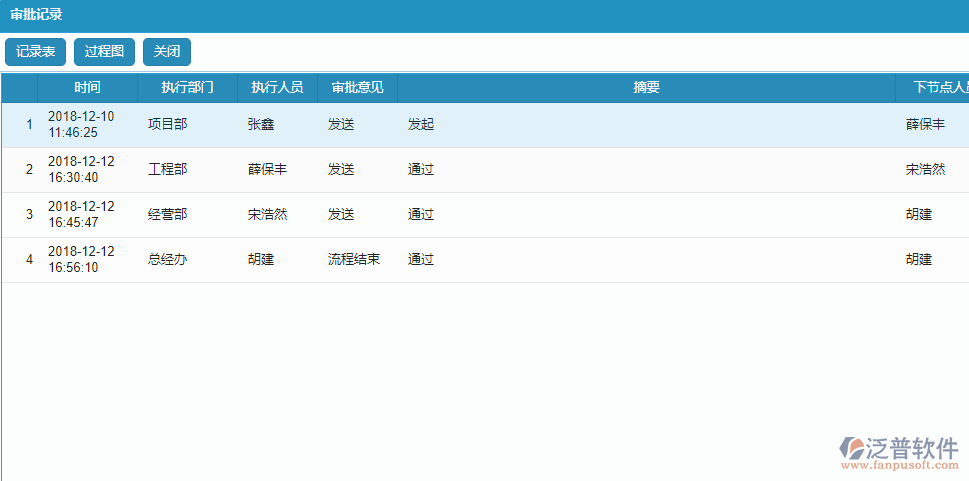Open the 记录表 view

(35, 52)
